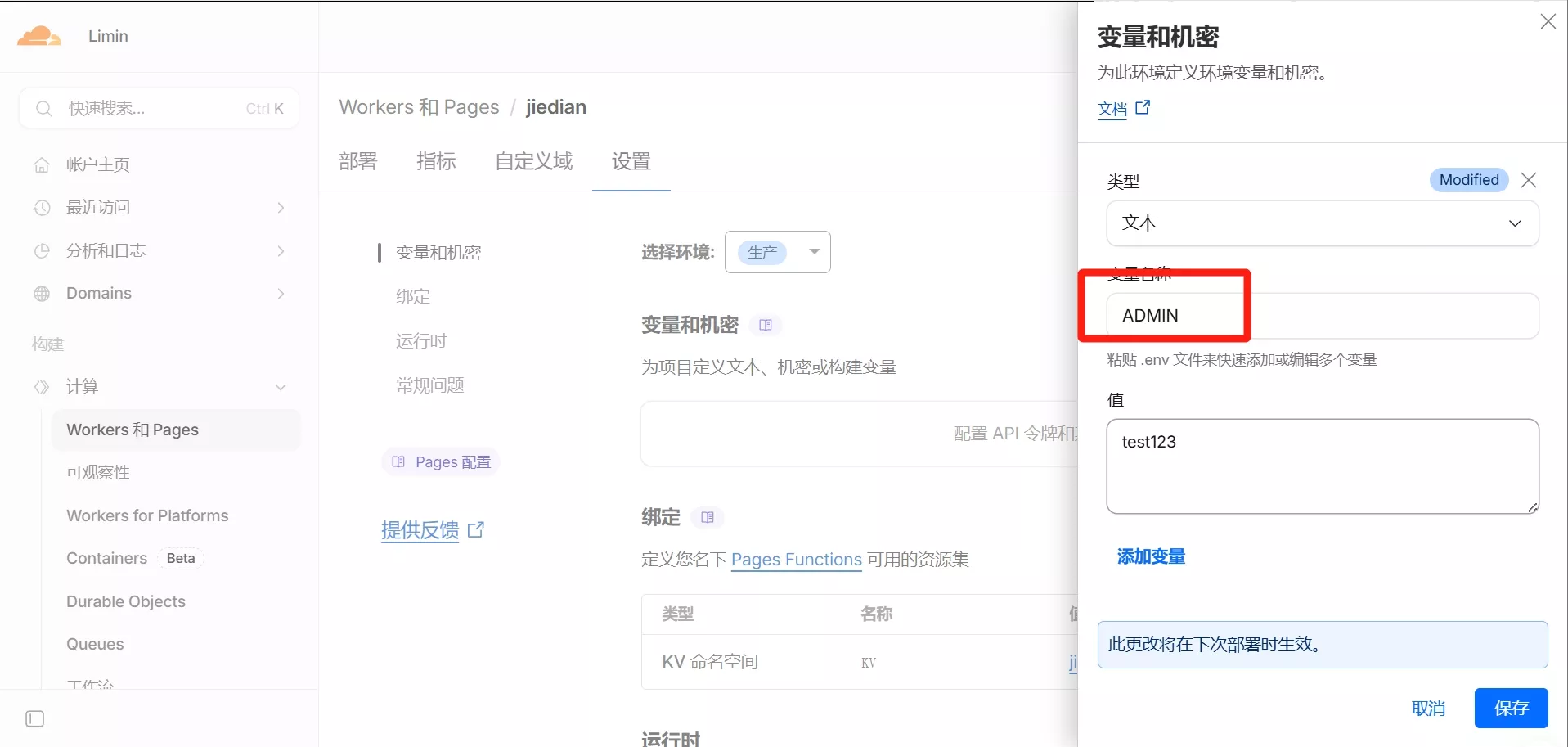Click the 取消 button

(1428, 709)
